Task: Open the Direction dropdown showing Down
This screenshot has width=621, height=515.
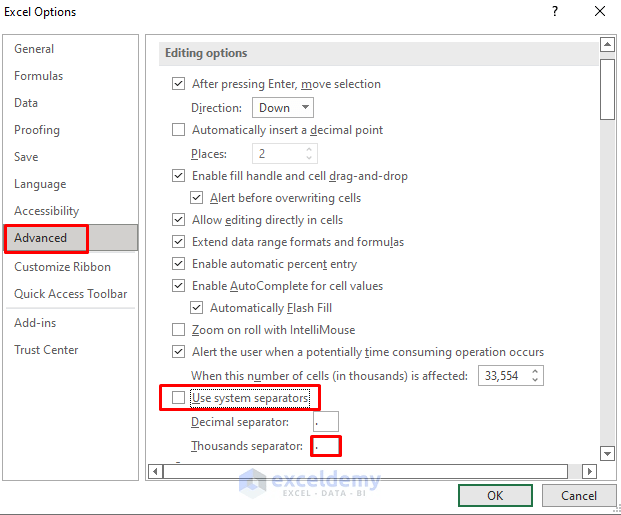Action: [283, 108]
